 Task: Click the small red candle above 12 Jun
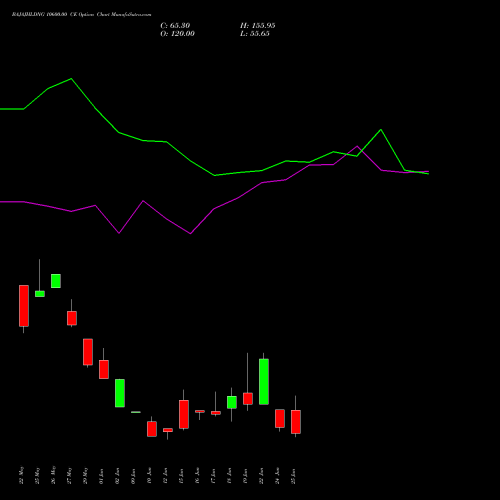point(168,430)
